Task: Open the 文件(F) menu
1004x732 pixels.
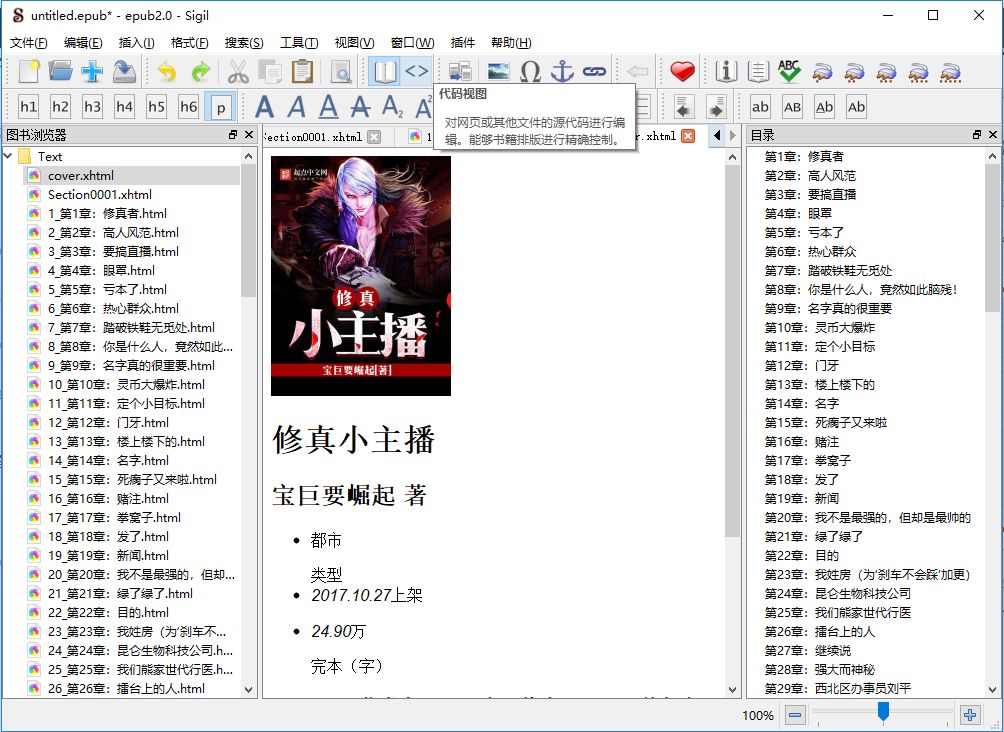Action: coord(28,42)
